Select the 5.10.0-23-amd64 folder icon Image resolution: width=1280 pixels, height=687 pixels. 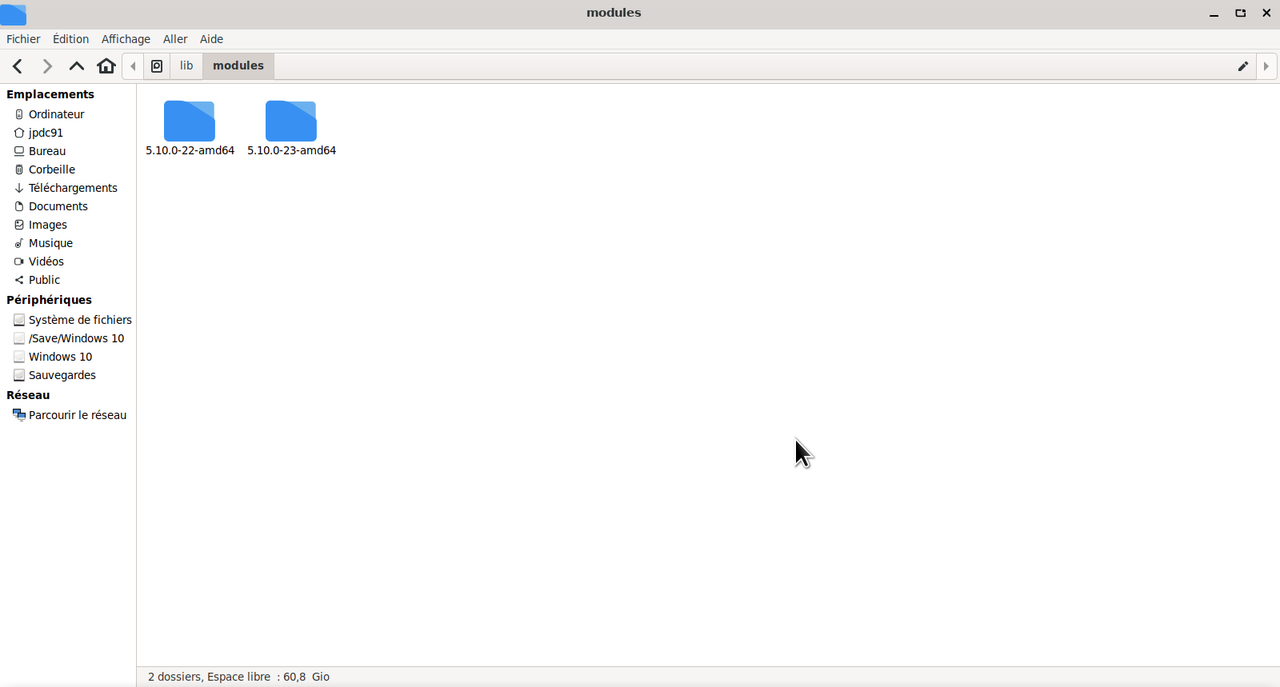click(x=291, y=121)
